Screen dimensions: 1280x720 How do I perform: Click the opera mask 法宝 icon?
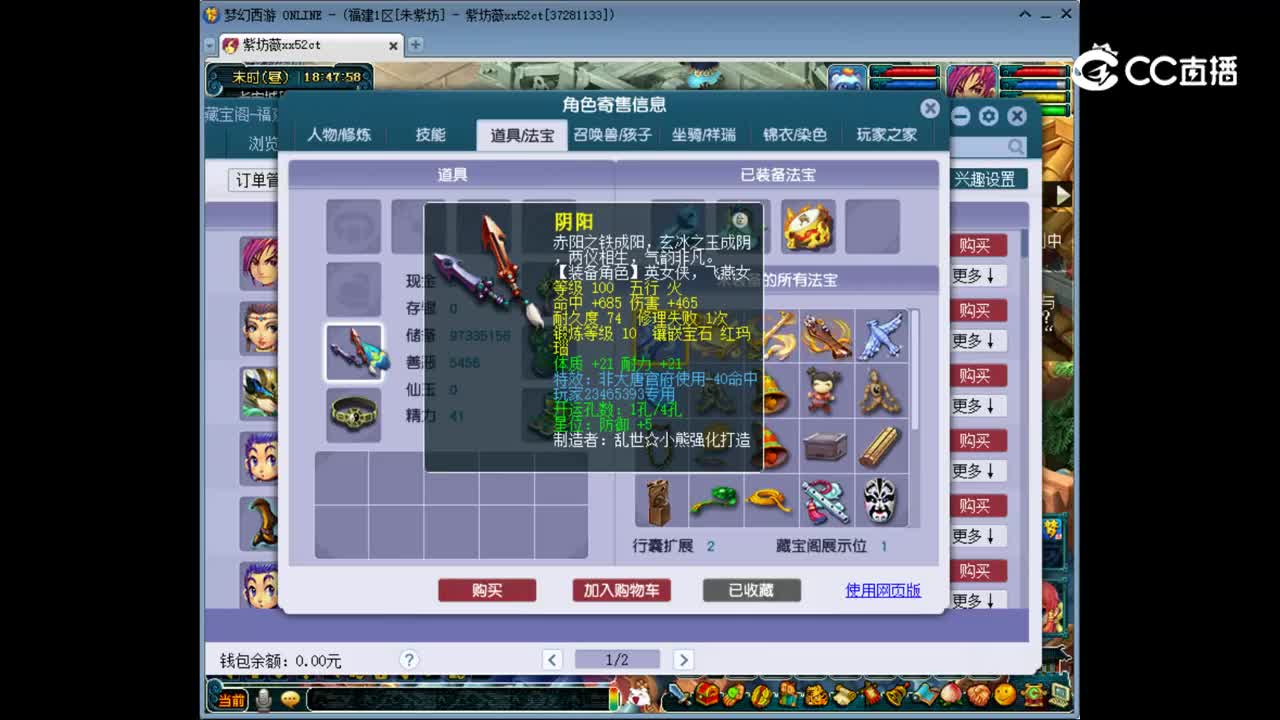(881, 501)
